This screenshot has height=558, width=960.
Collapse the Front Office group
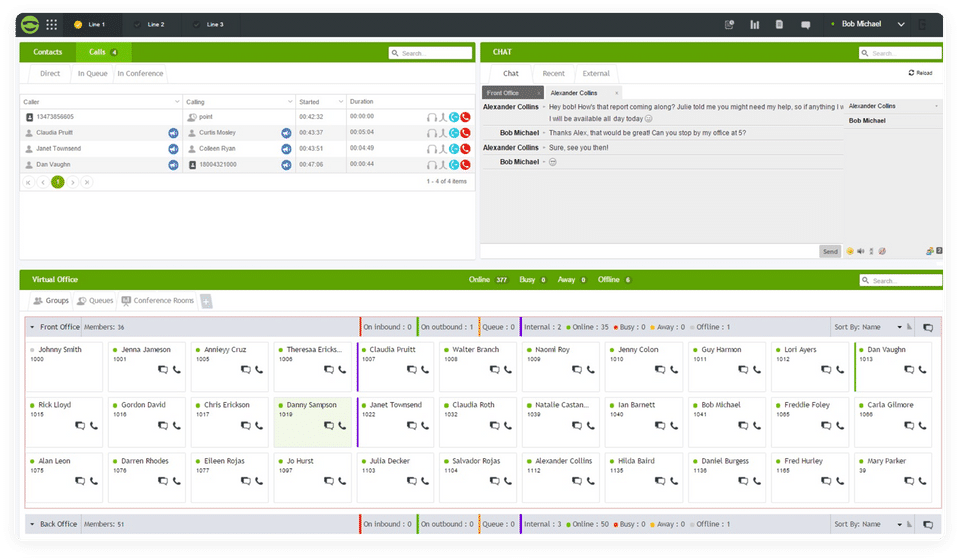coord(32,327)
